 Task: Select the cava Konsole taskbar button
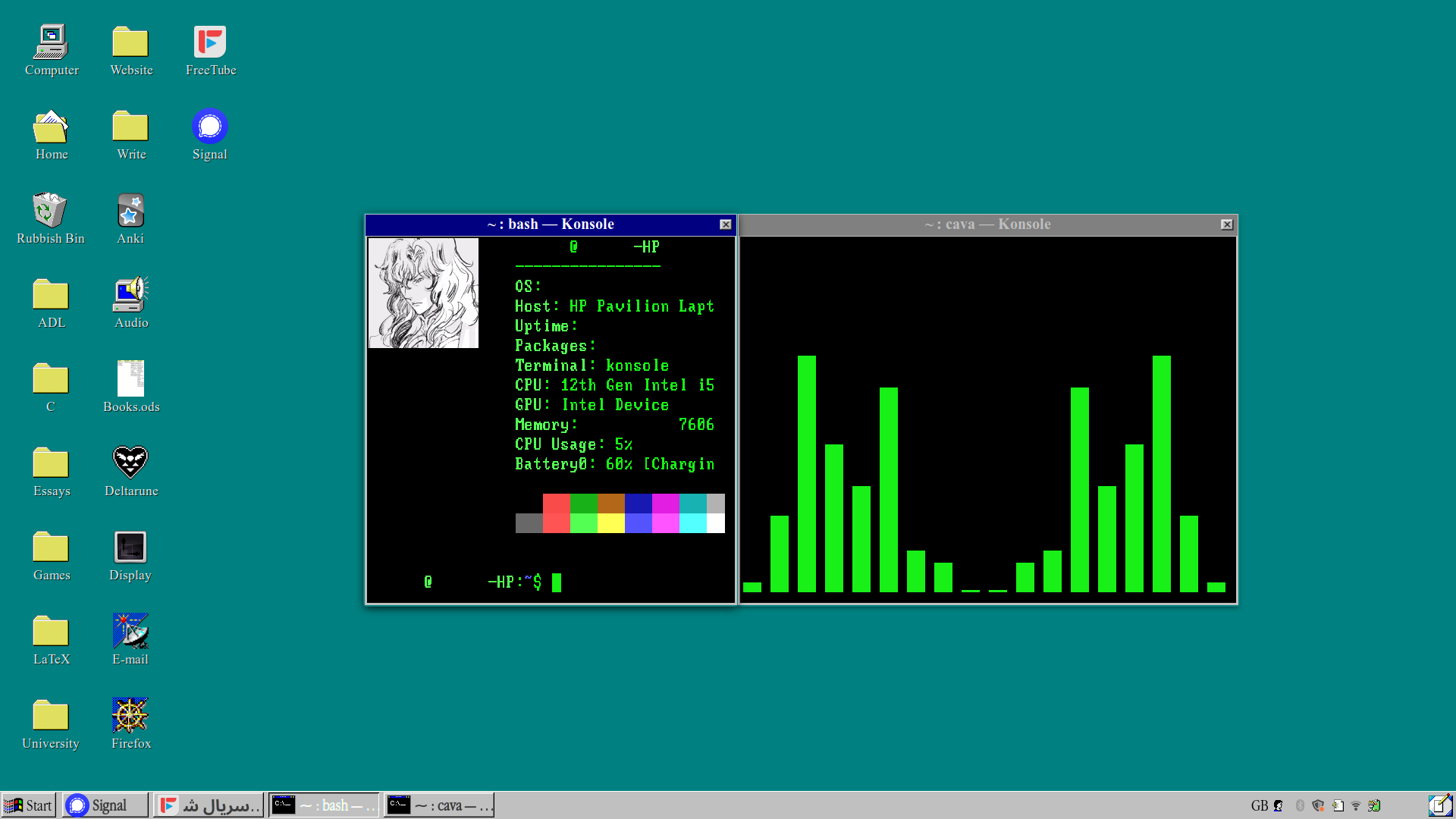point(439,805)
